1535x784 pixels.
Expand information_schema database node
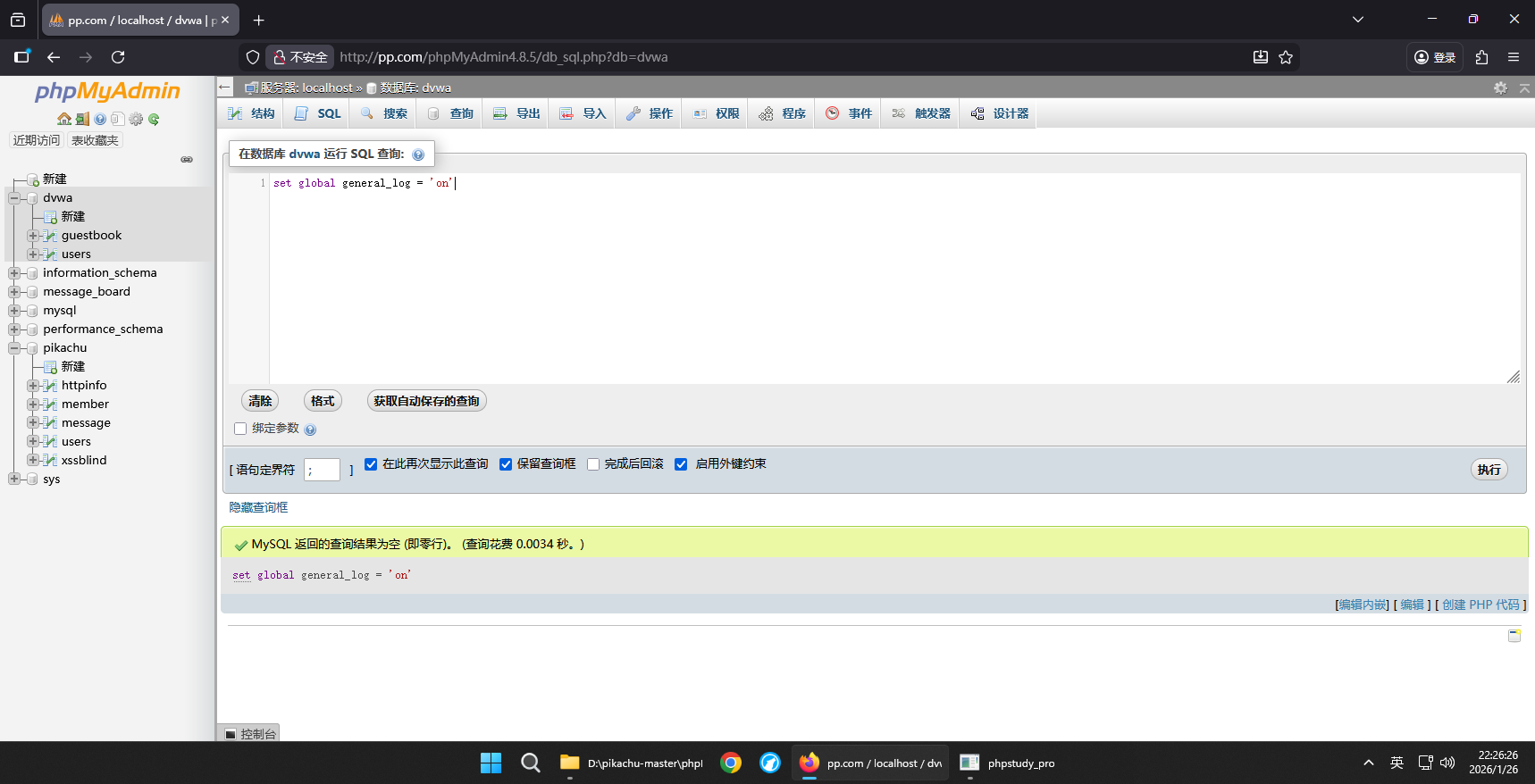(x=14, y=273)
